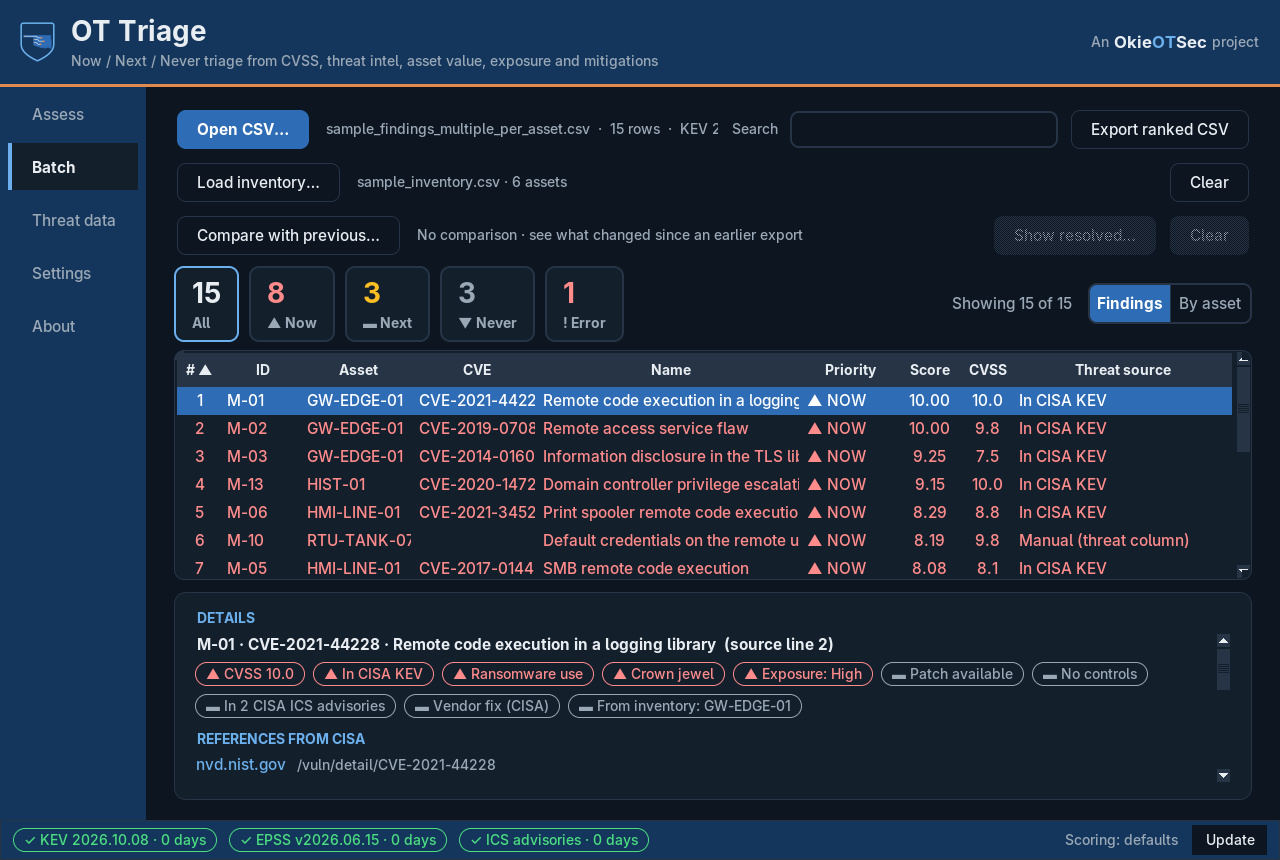
Task: Sort by the Priority column header
Action: pyautogui.click(x=850, y=370)
